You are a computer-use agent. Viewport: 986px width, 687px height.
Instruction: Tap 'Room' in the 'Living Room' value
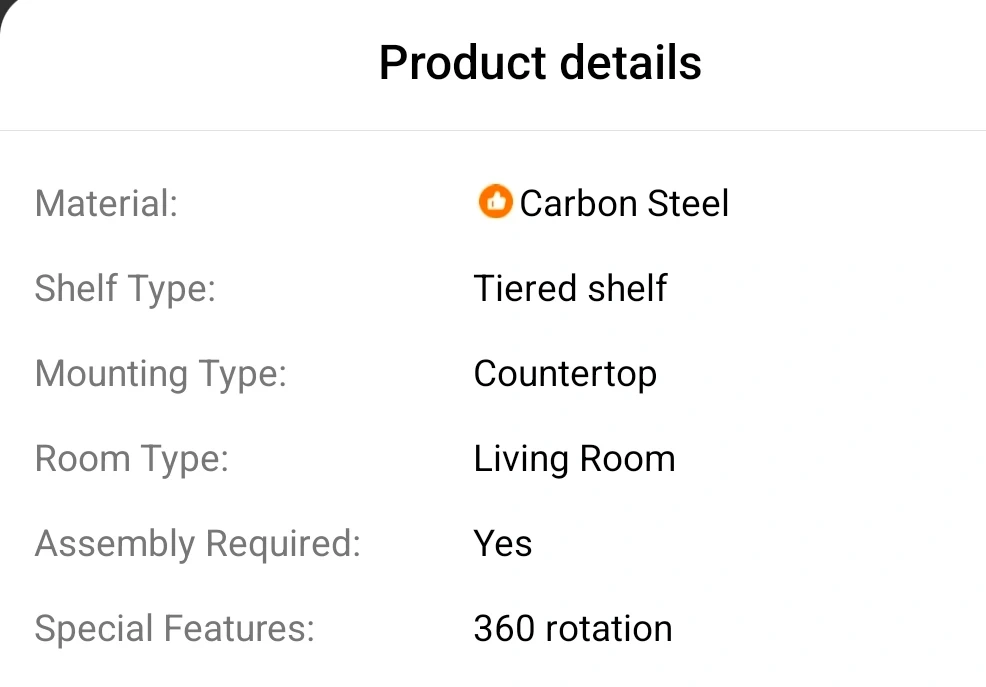click(626, 459)
